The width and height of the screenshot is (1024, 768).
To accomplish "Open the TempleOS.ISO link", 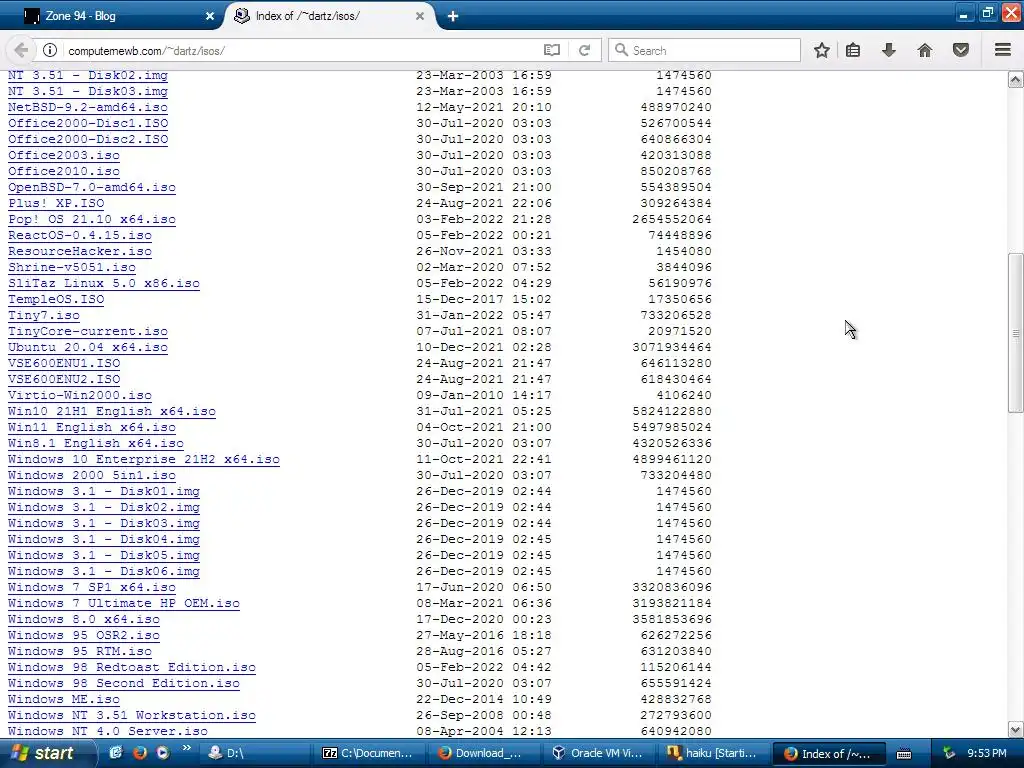I will [56, 299].
